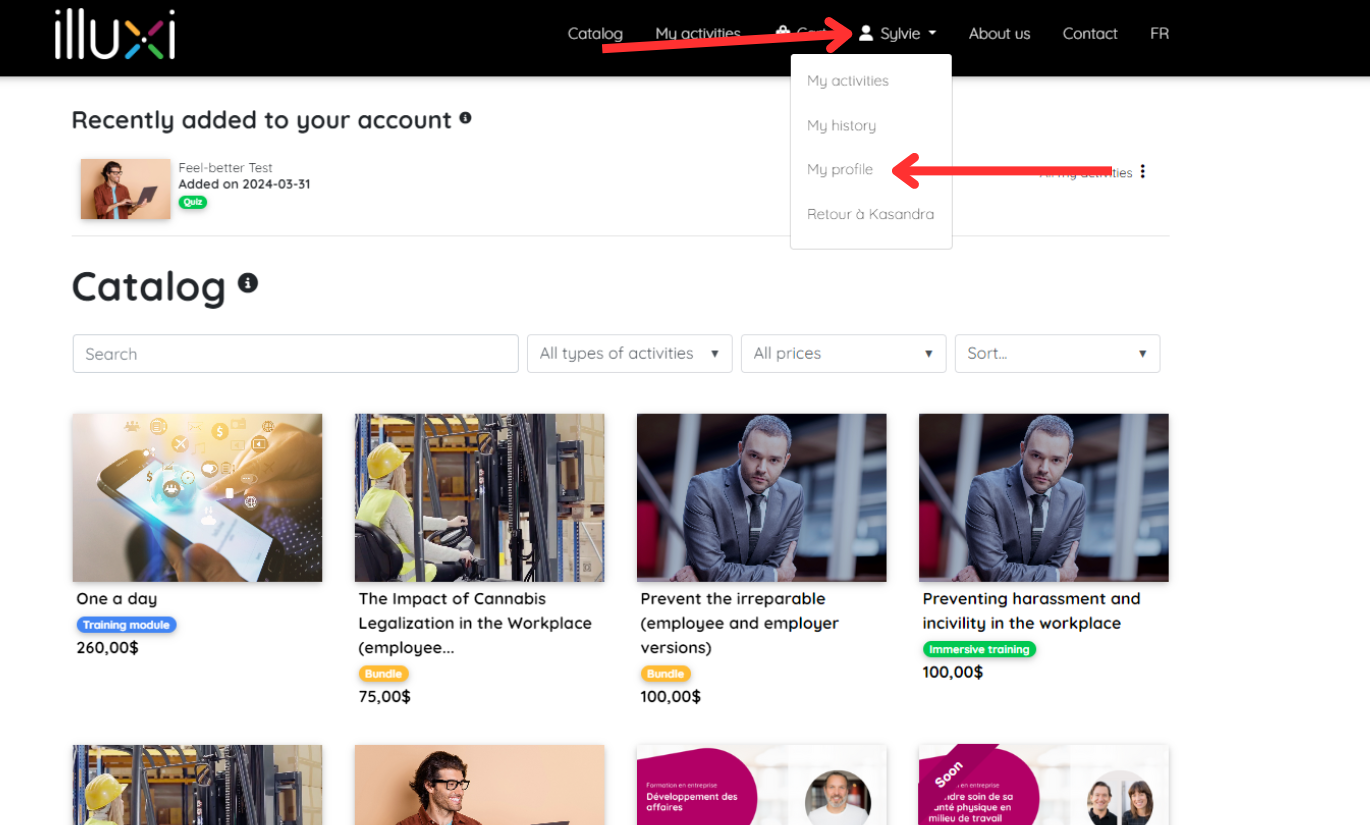
Task: Expand the All types of activities dropdown
Action: click(630, 354)
